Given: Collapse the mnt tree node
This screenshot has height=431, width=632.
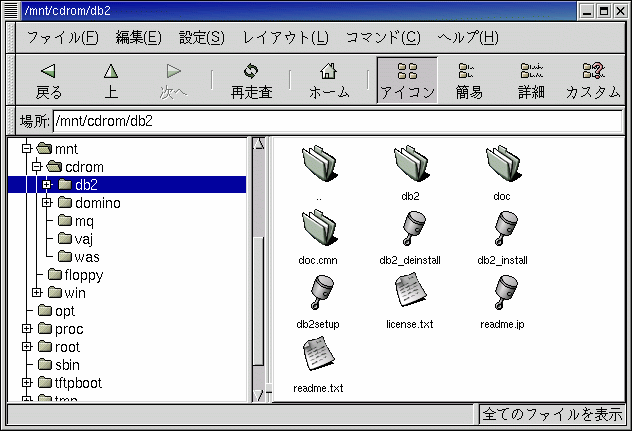Looking at the screenshot, I should 27,149.
